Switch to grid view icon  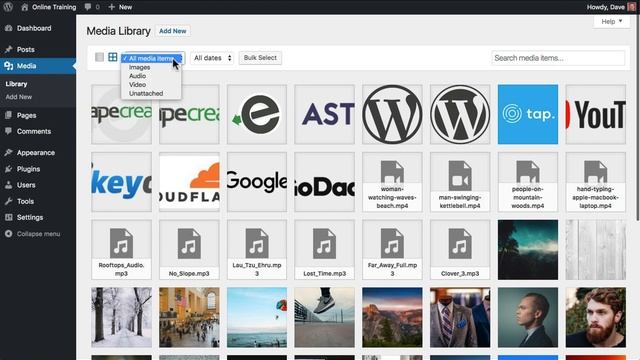coord(113,57)
